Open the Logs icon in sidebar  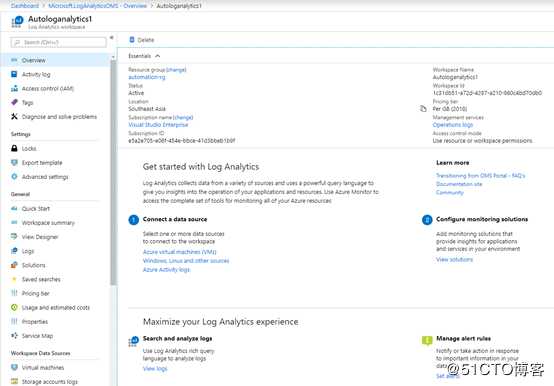[x=14, y=251]
